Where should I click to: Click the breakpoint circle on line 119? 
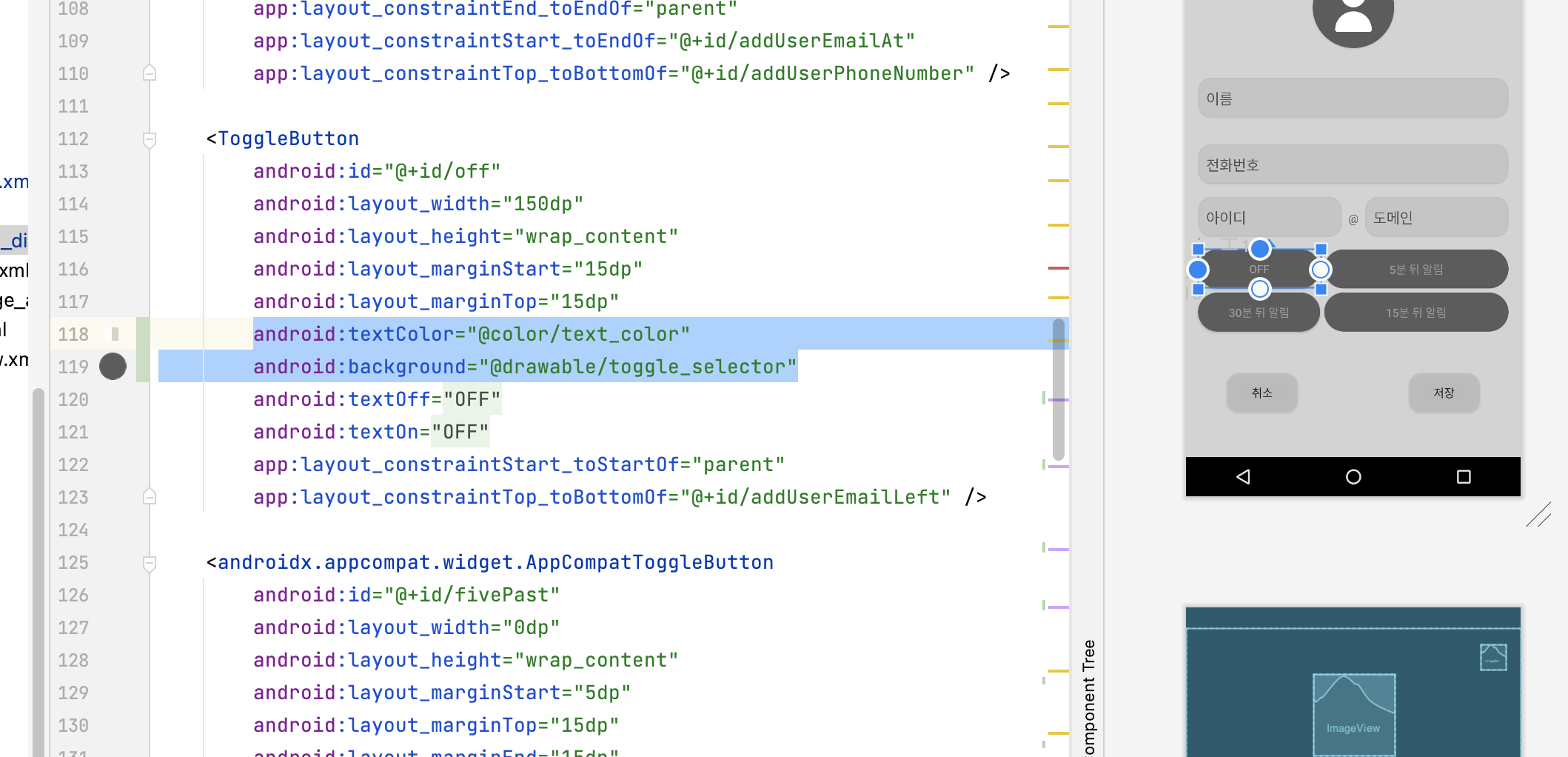[113, 367]
